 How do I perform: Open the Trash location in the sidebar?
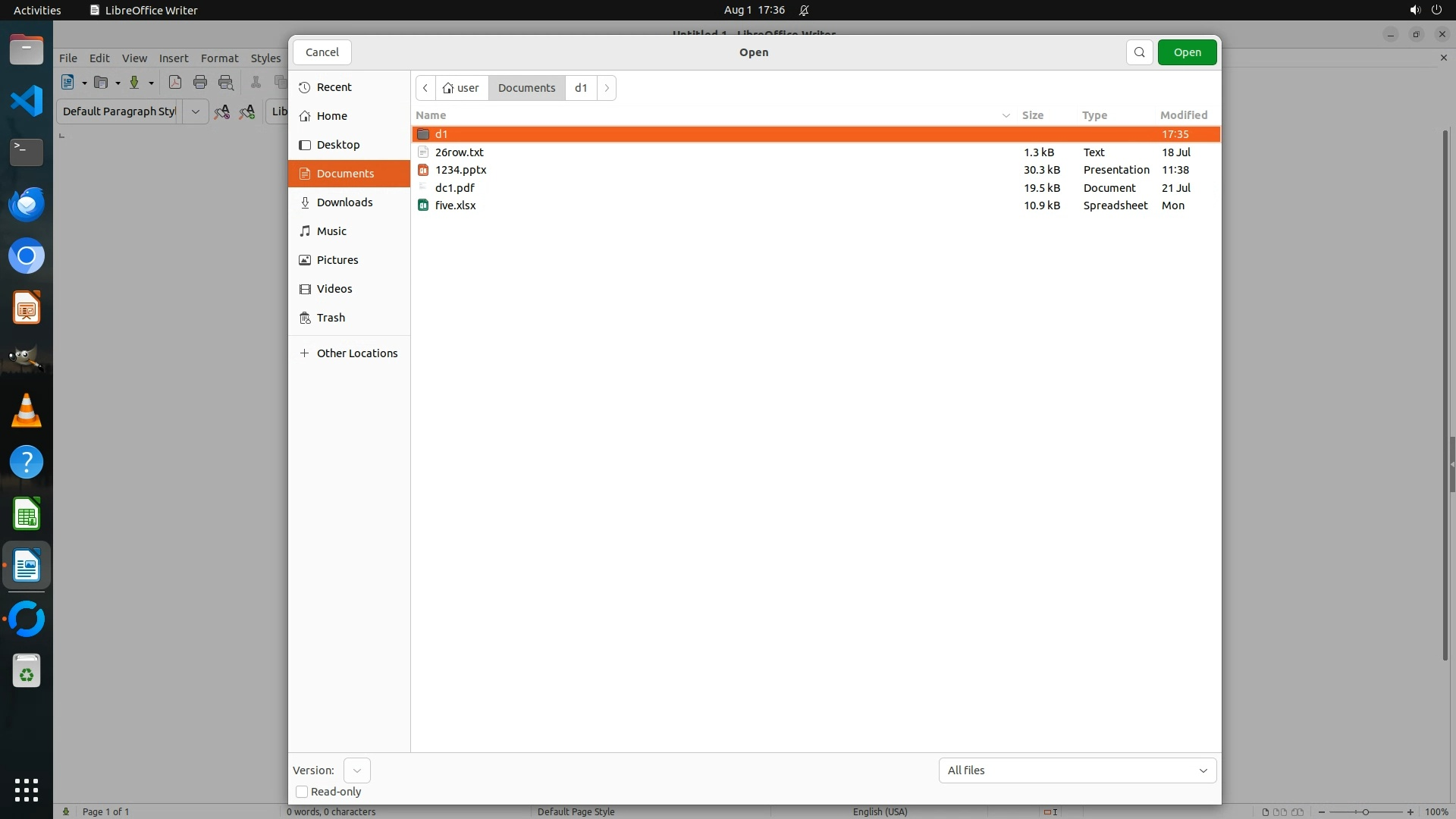(x=331, y=318)
